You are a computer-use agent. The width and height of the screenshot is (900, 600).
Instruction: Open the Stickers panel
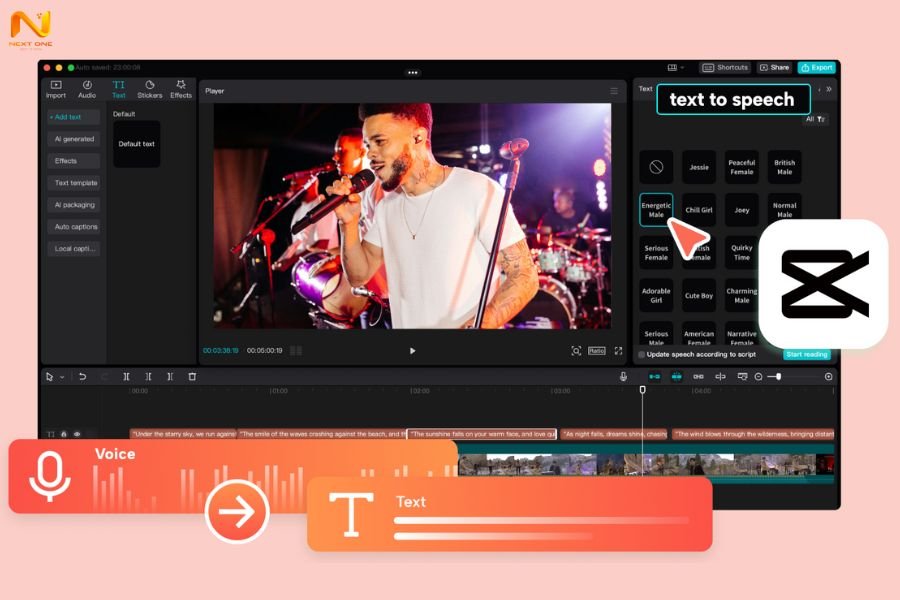[149, 89]
